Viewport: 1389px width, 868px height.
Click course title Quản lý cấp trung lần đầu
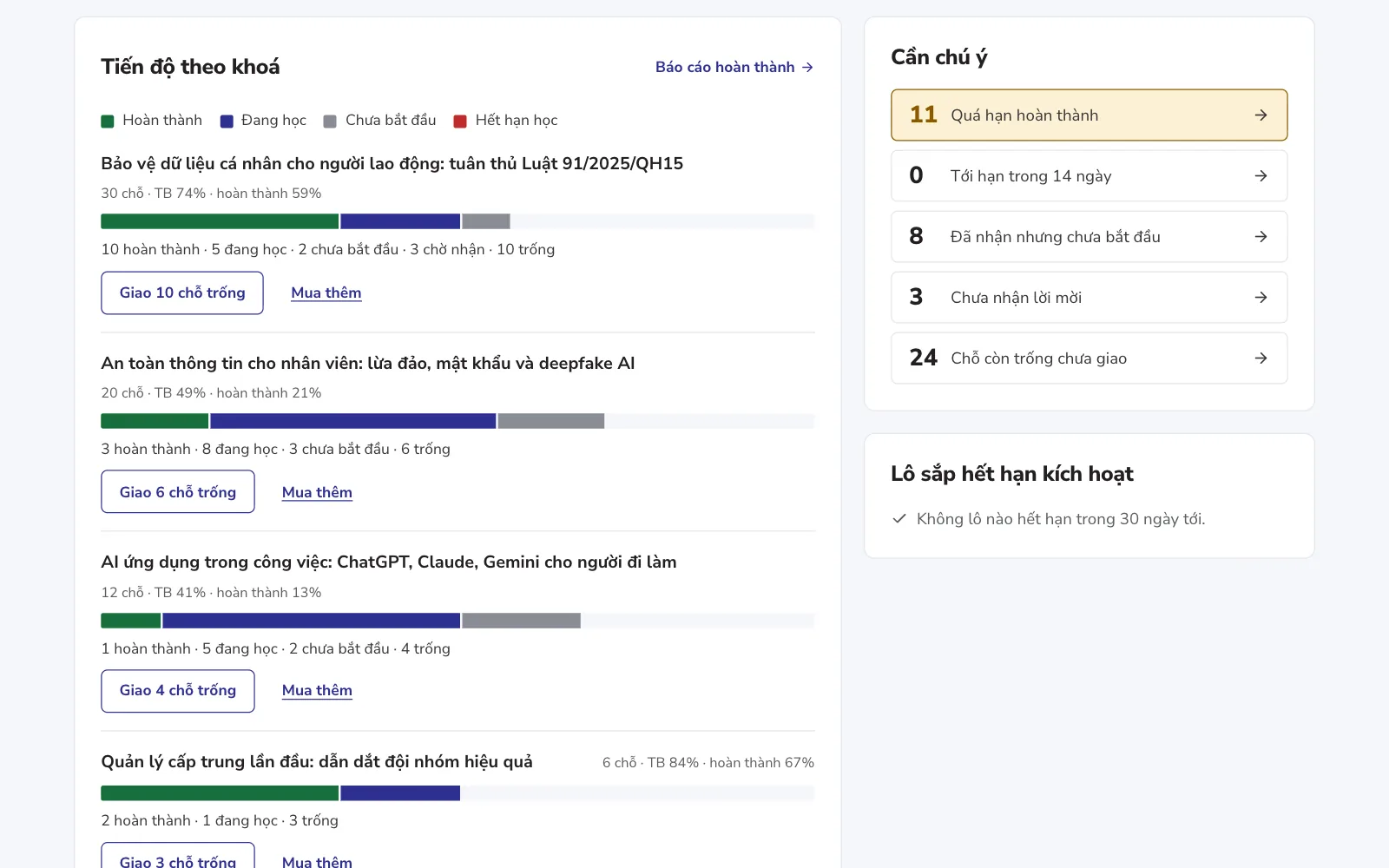pyautogui.click(x=317, y=762)
